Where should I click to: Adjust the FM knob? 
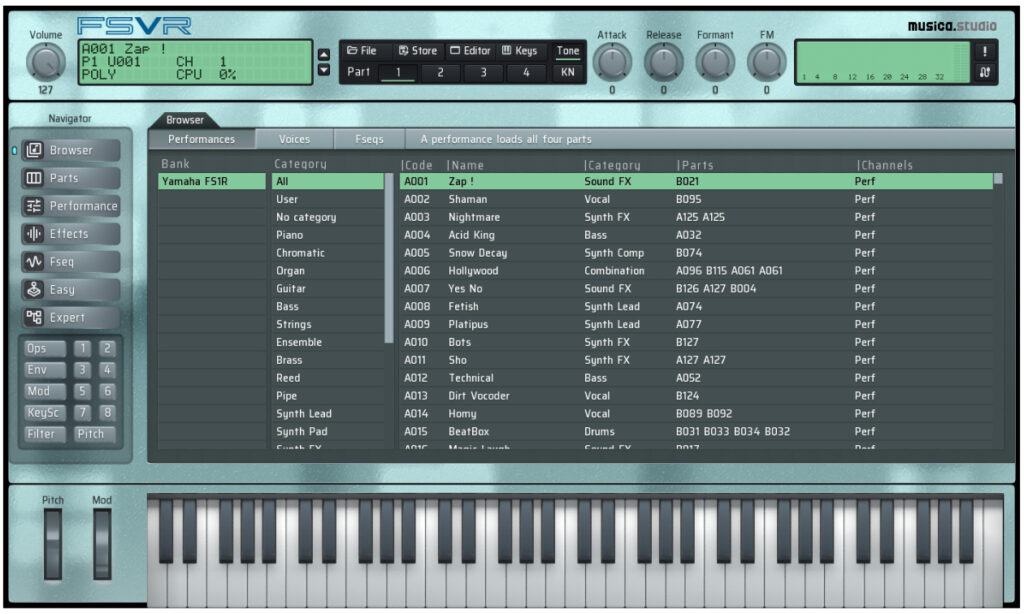pyautogui.click(x=767, y=63)
